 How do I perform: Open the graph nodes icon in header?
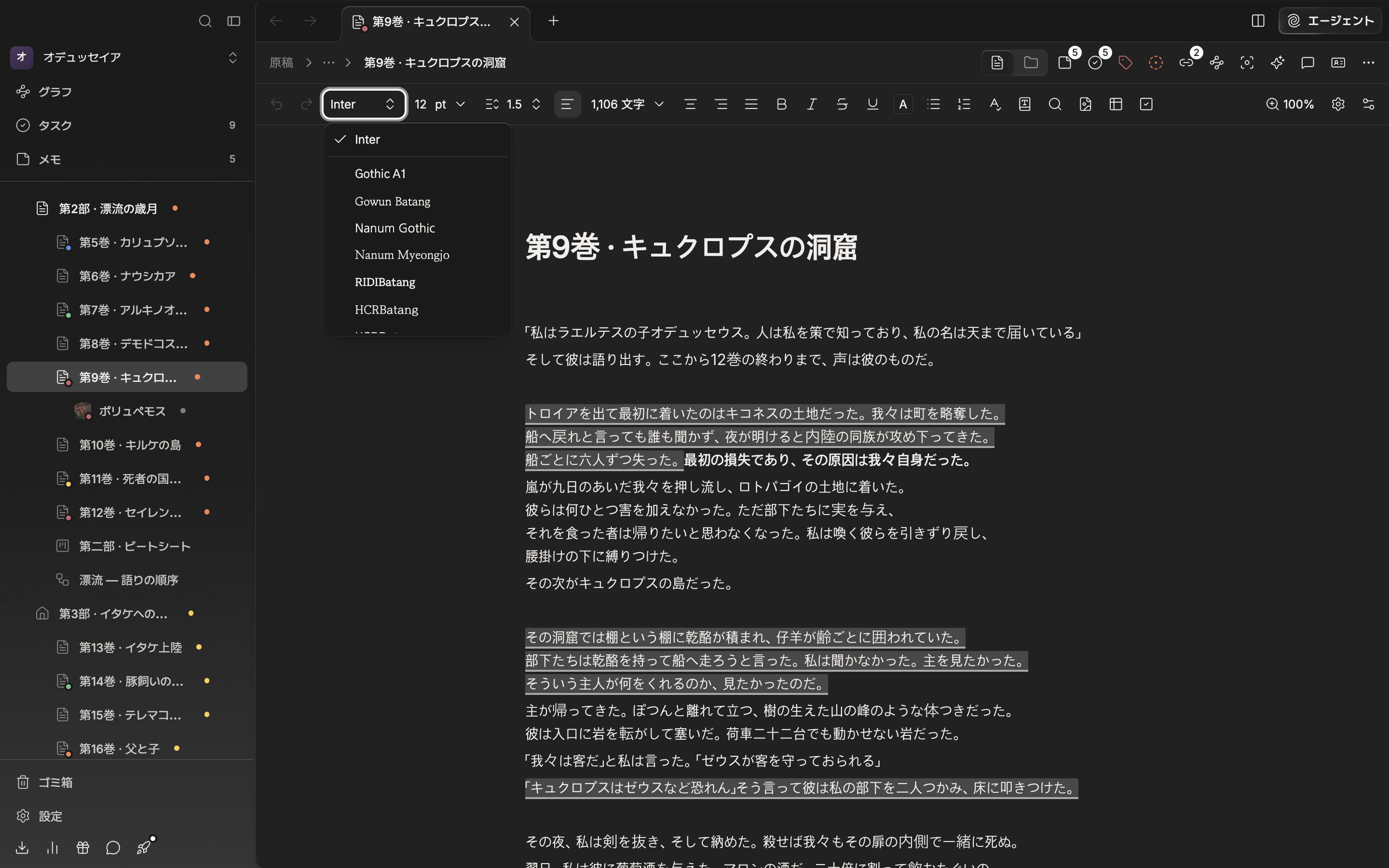(1217, 63)
